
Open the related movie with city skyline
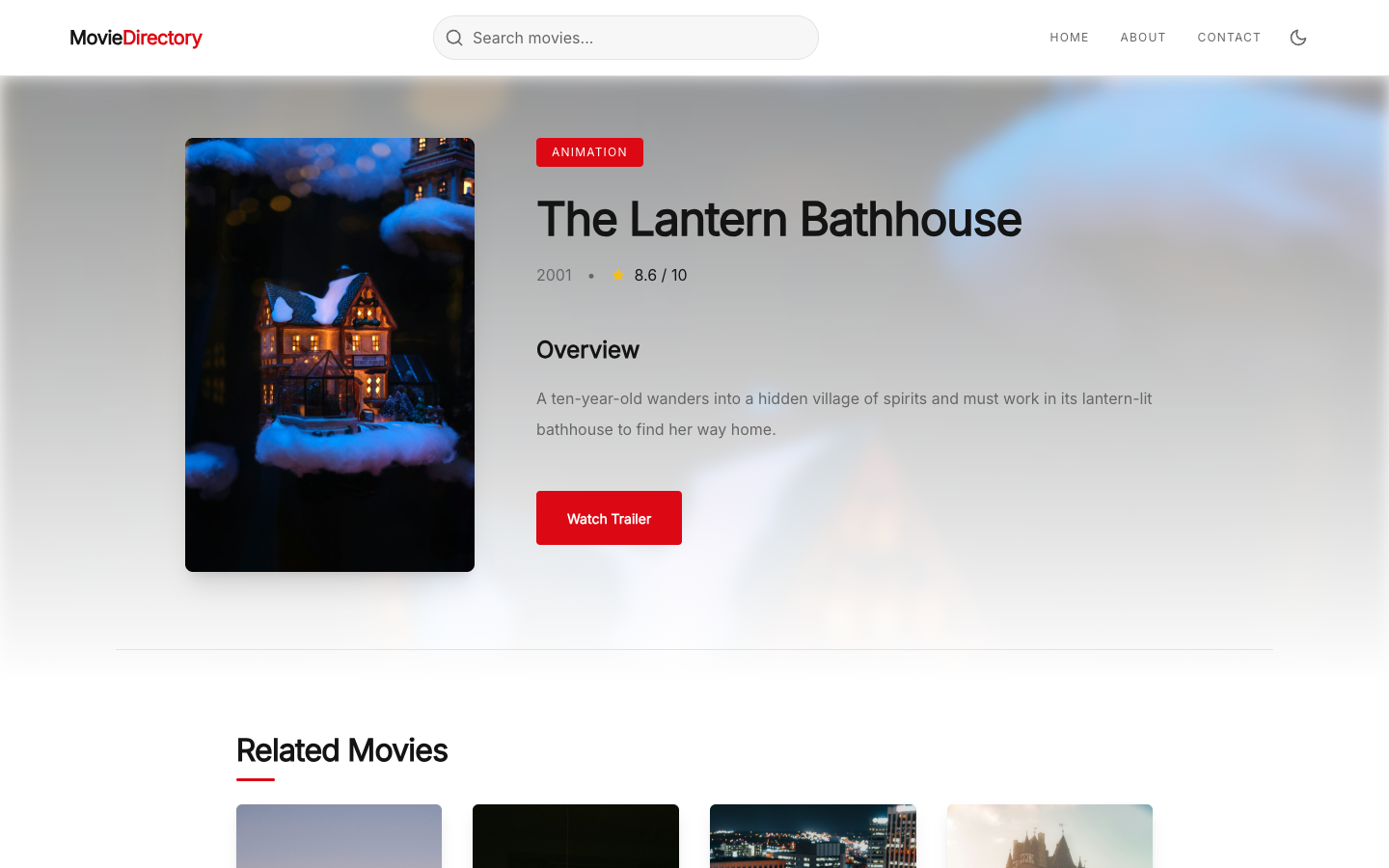point(813,836)
